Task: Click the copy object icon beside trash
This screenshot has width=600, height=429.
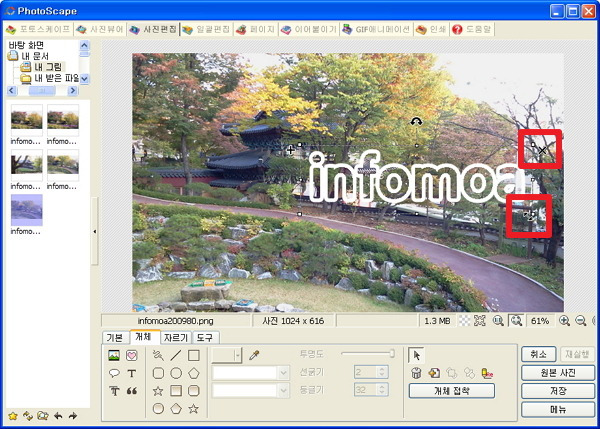Action: [434, 373]
